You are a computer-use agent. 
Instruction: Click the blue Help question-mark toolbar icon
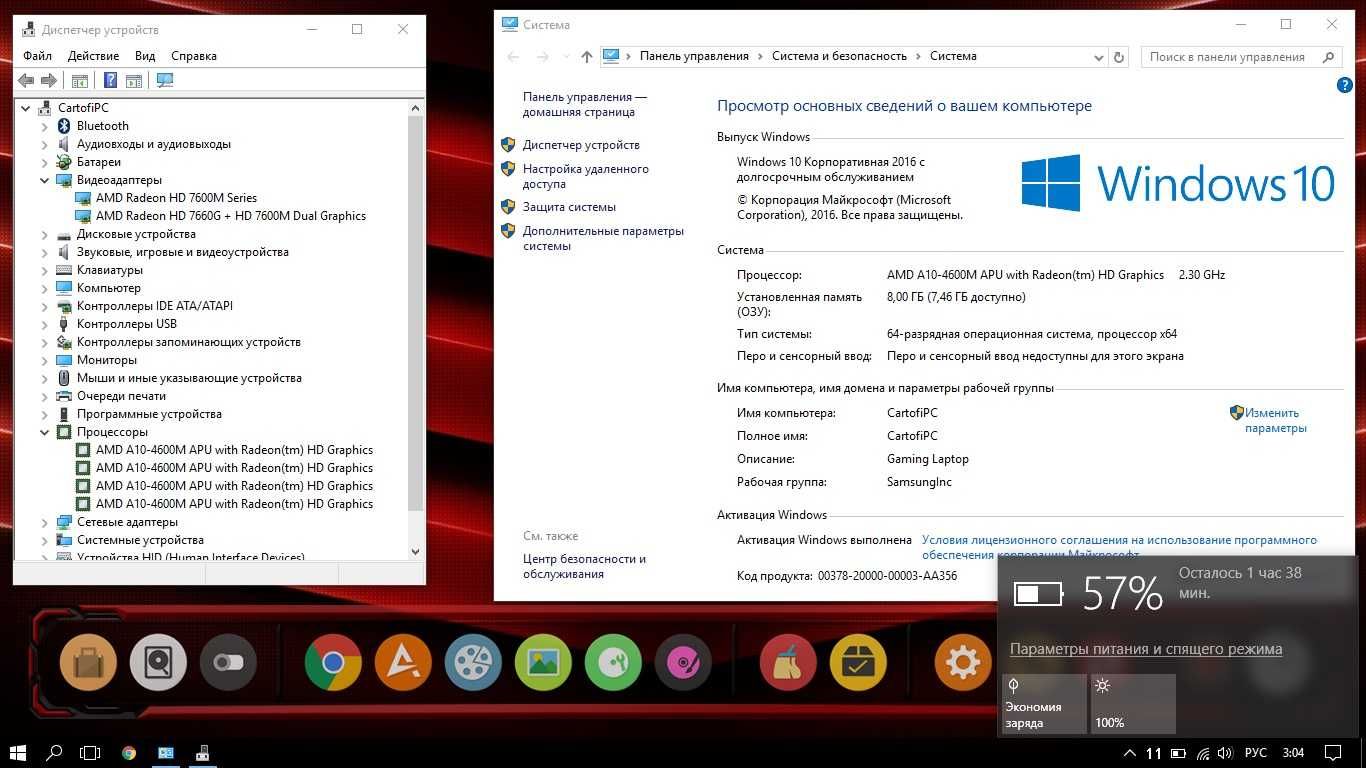tap(110, 80)
